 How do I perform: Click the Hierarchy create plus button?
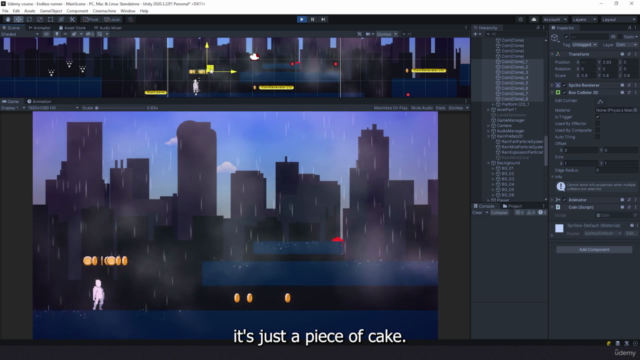(477, 34)
